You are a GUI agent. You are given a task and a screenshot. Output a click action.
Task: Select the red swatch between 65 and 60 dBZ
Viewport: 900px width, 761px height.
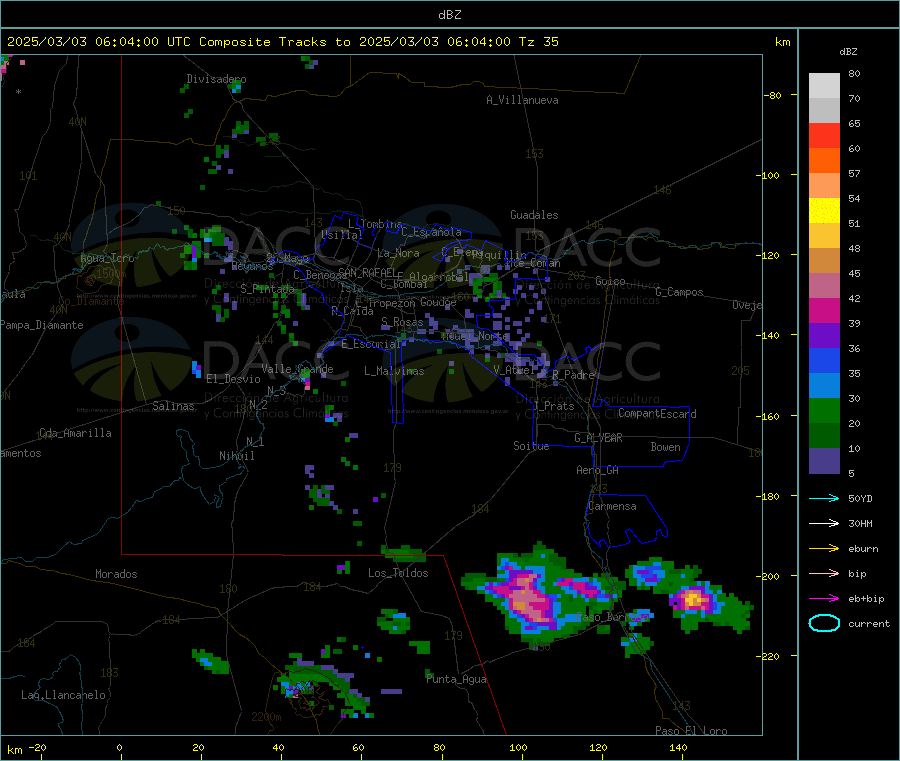[x=824, y=135]
